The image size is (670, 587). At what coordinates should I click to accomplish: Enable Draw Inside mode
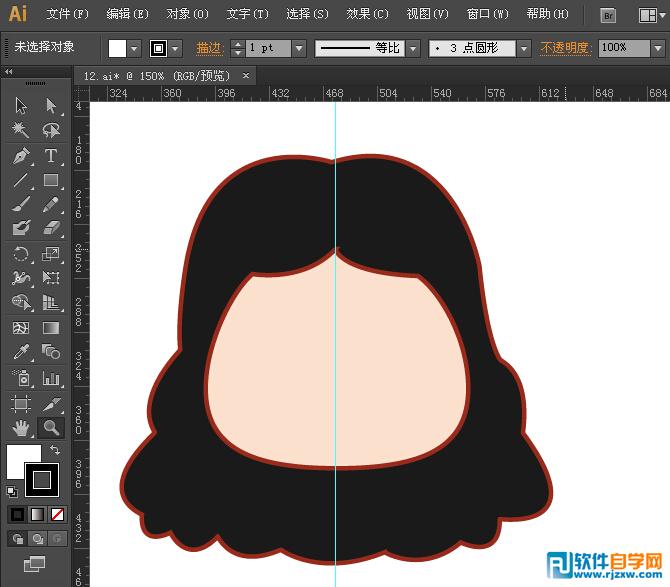click(57, 539)
